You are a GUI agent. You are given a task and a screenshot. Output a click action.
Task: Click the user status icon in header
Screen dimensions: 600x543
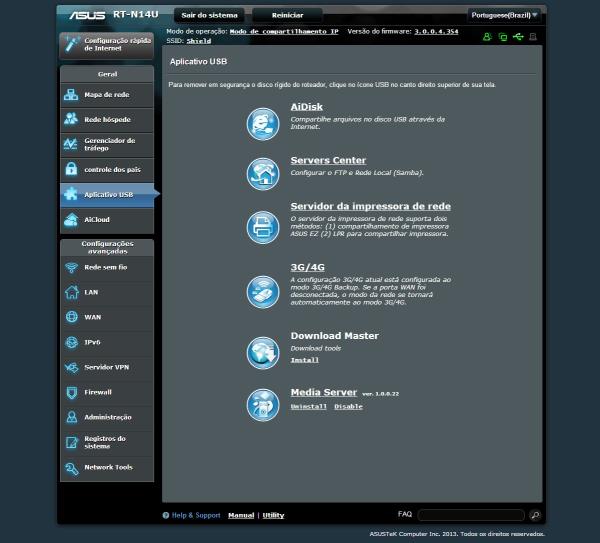click(x=487, y=37)
